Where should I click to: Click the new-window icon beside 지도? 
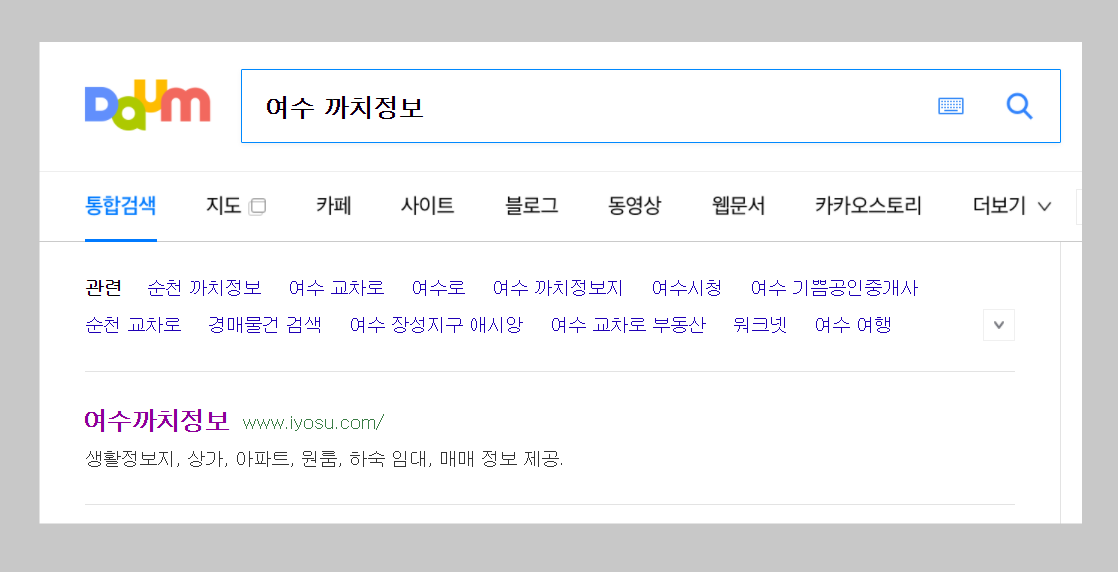(257, 206)
